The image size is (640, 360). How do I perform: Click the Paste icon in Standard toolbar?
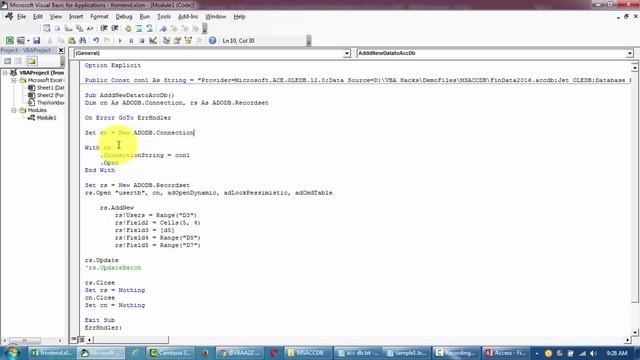coord(71,40)
